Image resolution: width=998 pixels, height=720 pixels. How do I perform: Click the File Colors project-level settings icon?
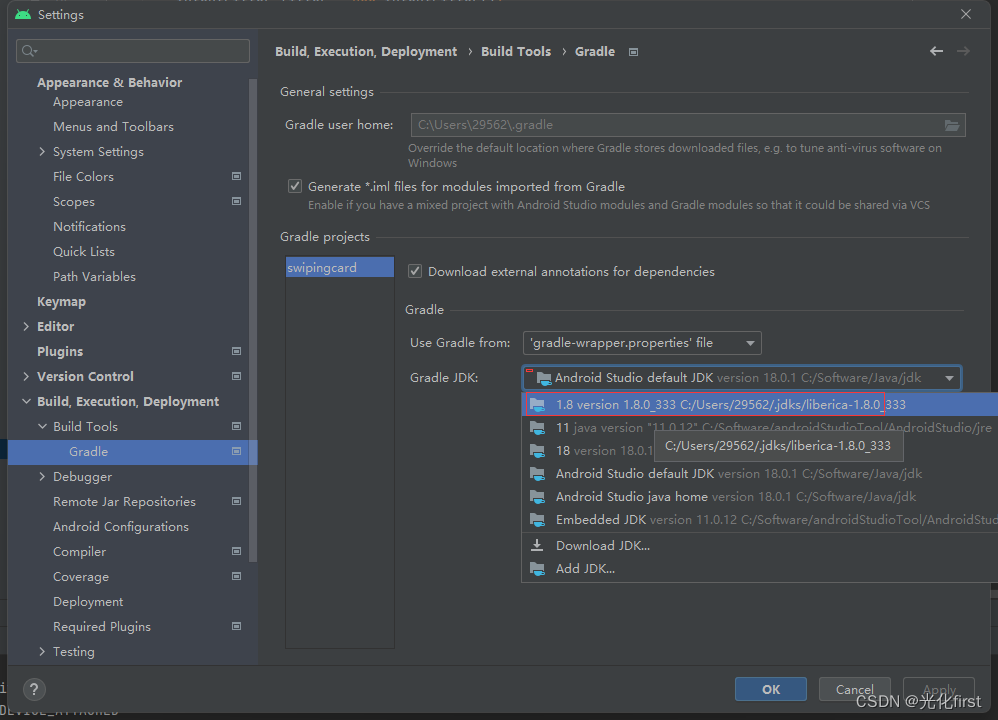click(x=236, y=176)
